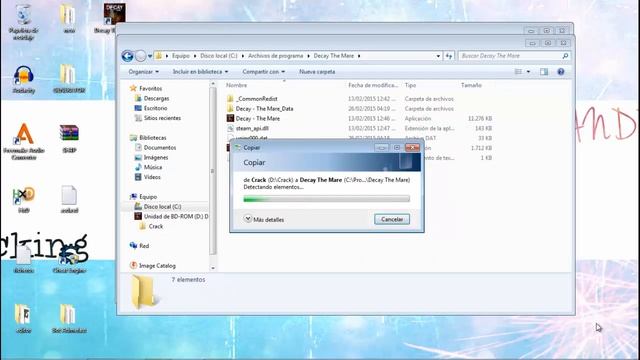Click the Equipo breadcrumb in the address bar

180,56
